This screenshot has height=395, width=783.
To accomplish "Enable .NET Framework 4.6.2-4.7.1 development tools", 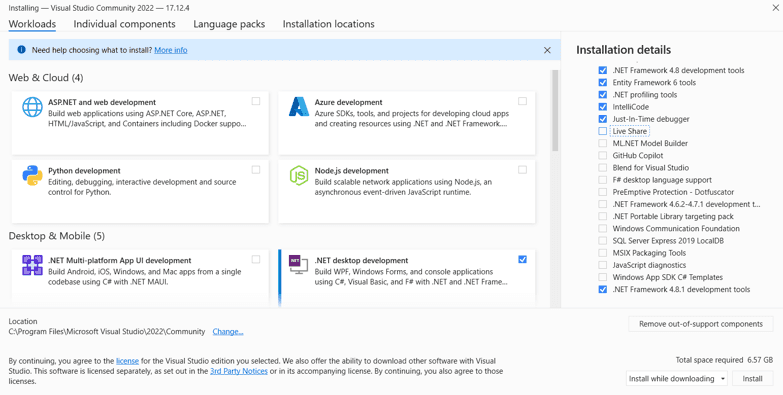I will pyautogui.click(x=603, y=204).
